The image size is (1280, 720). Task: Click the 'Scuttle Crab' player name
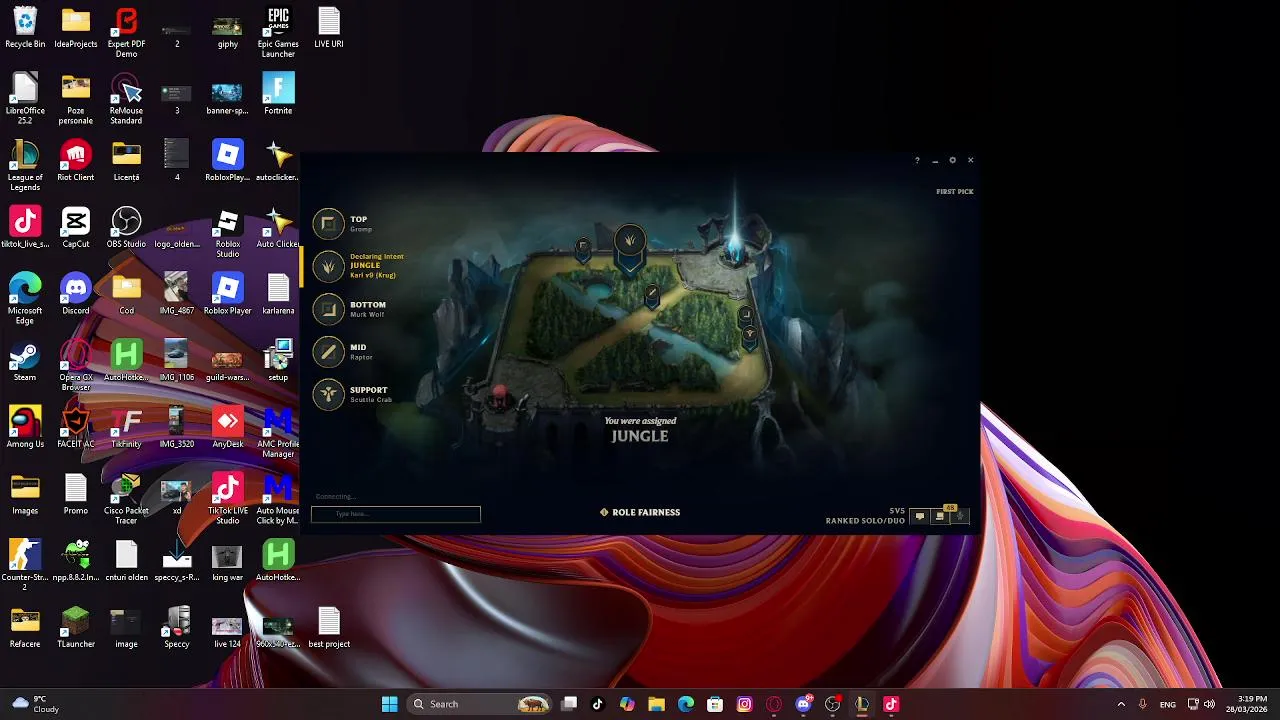tap(371, 400)
